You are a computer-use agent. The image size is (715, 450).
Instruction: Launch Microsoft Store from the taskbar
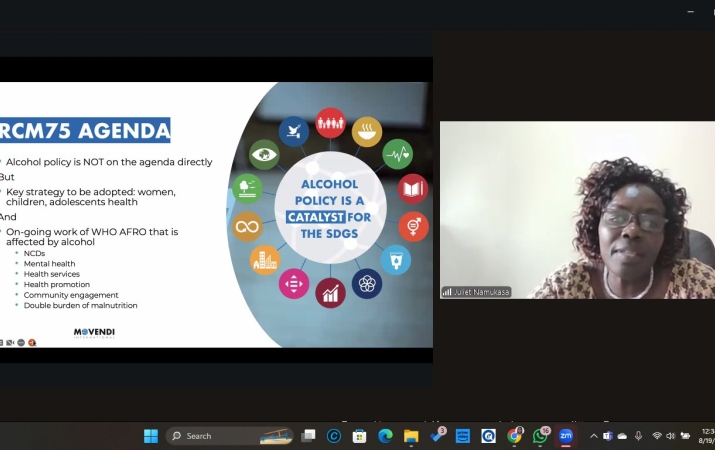(x=360, y=436)
